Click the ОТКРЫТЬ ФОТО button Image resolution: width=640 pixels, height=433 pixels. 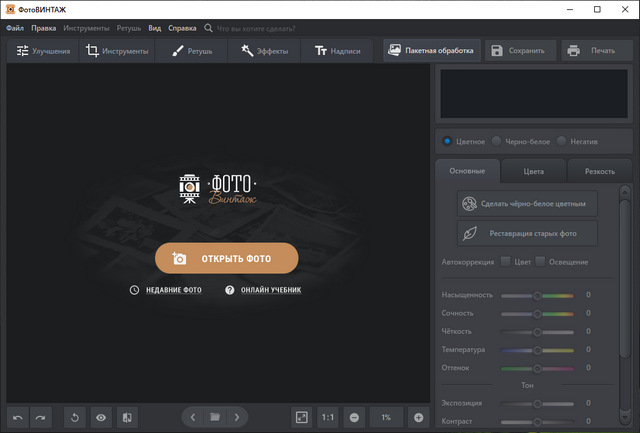click(x=226, y=258)
